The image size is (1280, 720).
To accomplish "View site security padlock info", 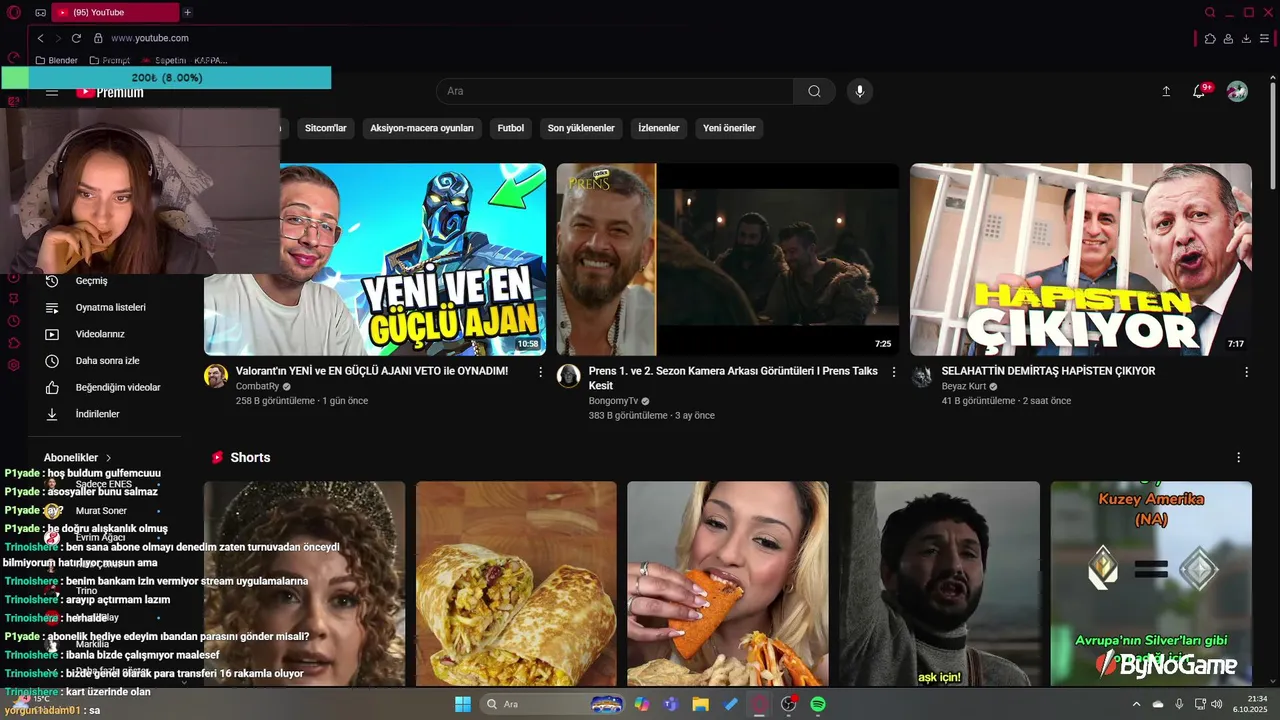I will 98,38.
